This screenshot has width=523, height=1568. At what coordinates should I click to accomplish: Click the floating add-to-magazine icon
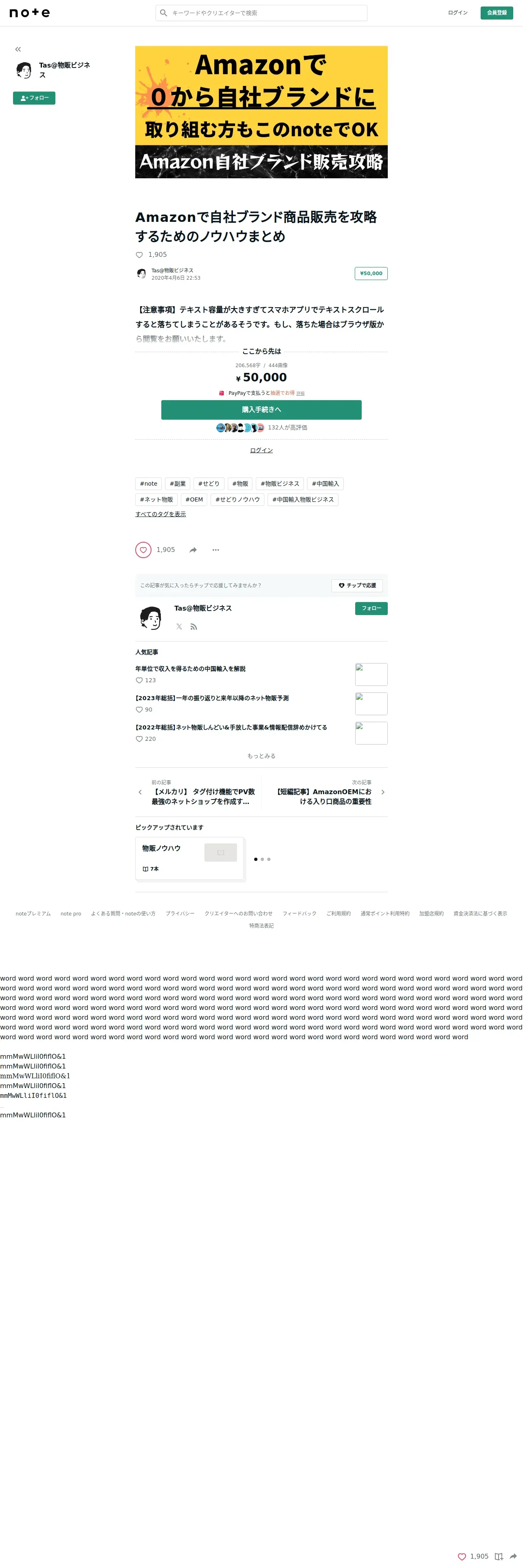pyautogui.click(x=499, y=1557)
